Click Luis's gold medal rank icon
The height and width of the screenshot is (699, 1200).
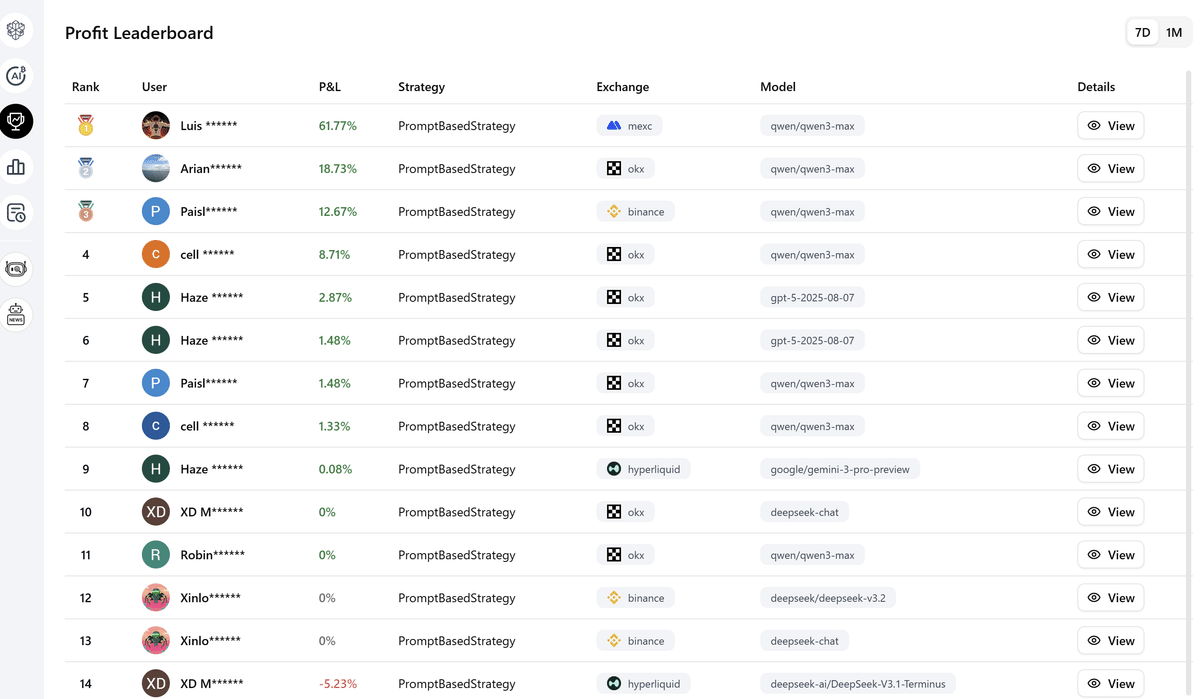coord(86,126)
